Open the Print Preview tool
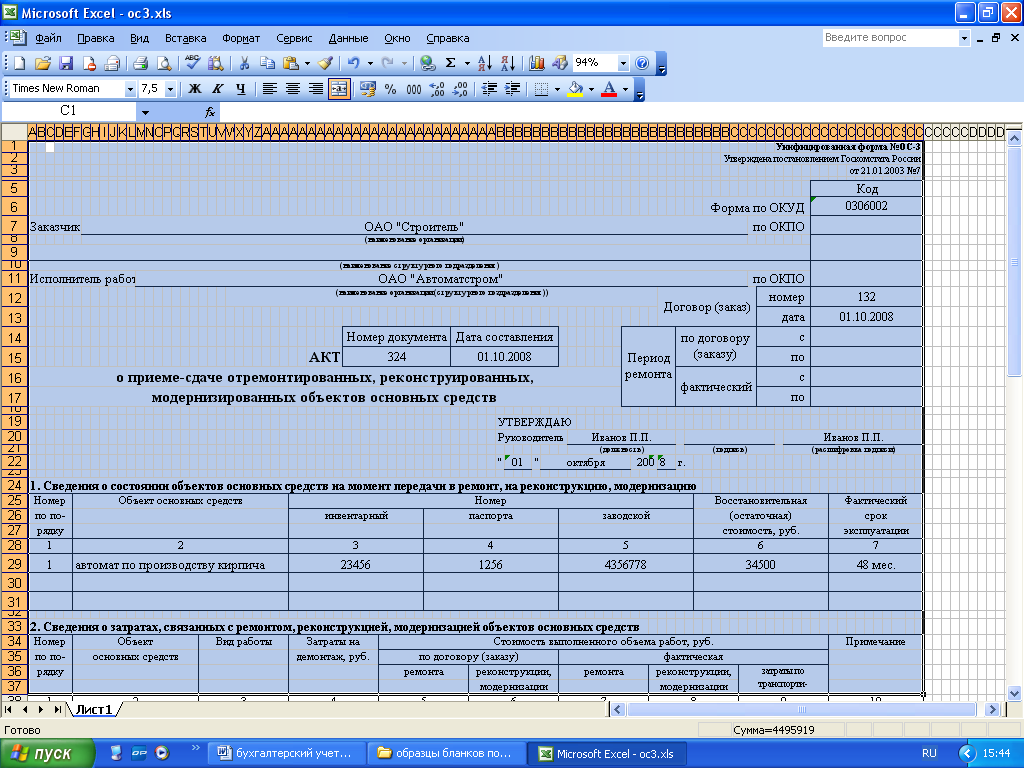Screen dimensions: 1024x768 tap(163, 63)
